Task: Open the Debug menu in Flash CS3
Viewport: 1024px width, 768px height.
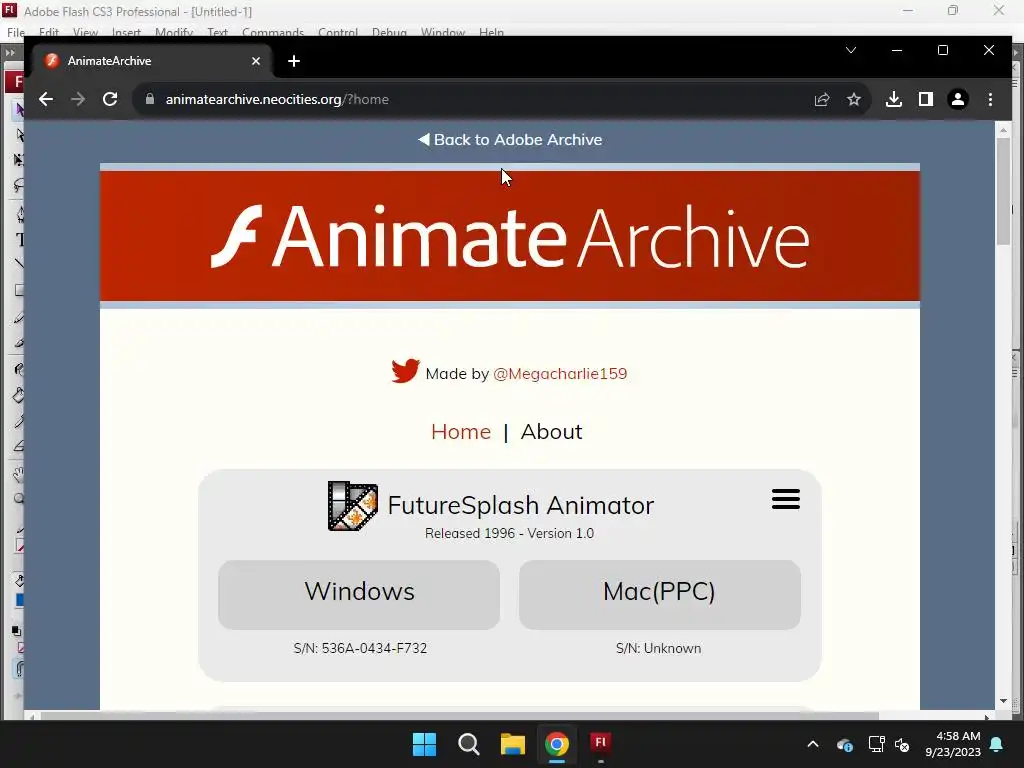Action: pos(389,32)
